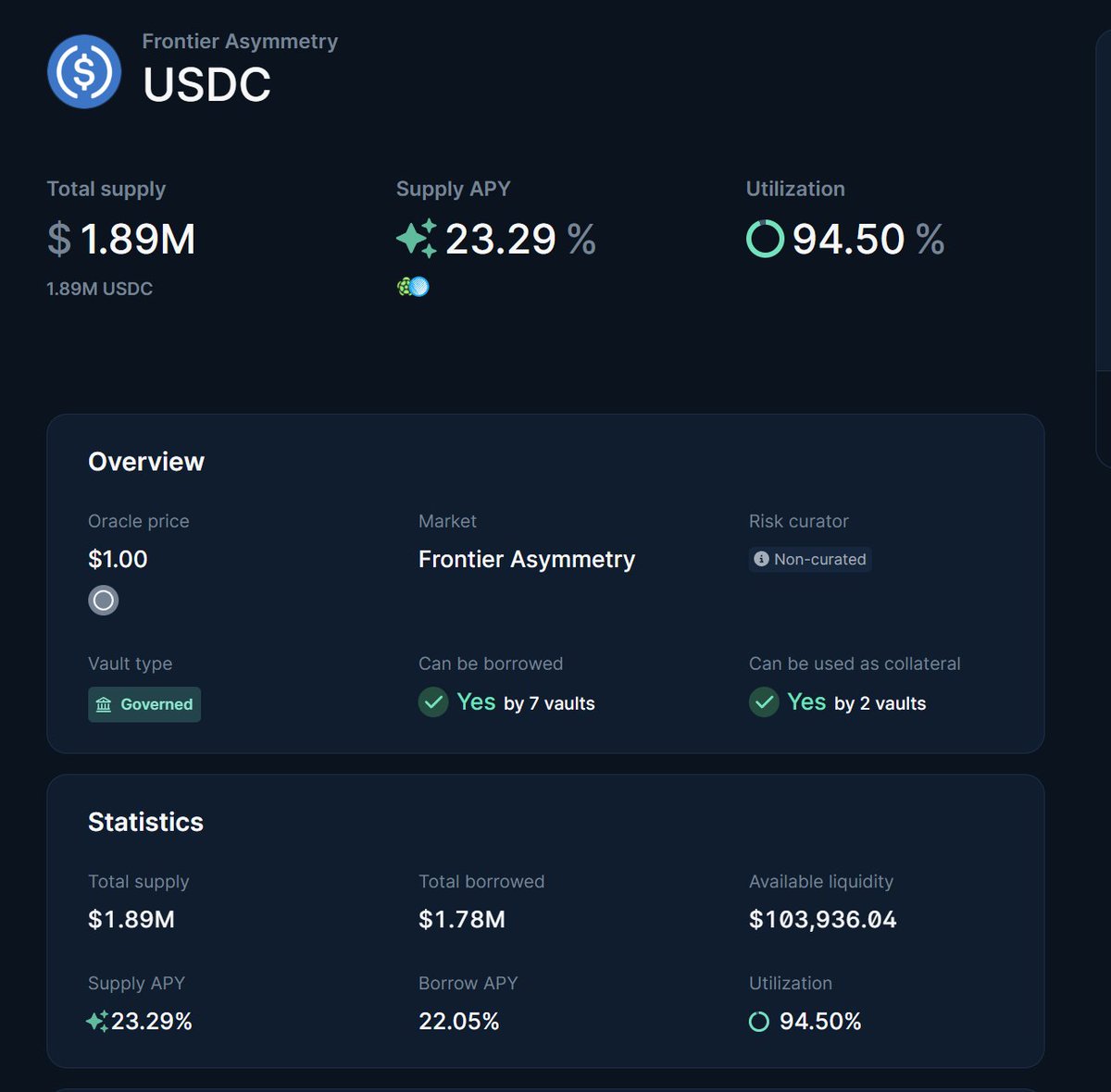
Task: Click the USDC page title
Action: click(206, 85)
